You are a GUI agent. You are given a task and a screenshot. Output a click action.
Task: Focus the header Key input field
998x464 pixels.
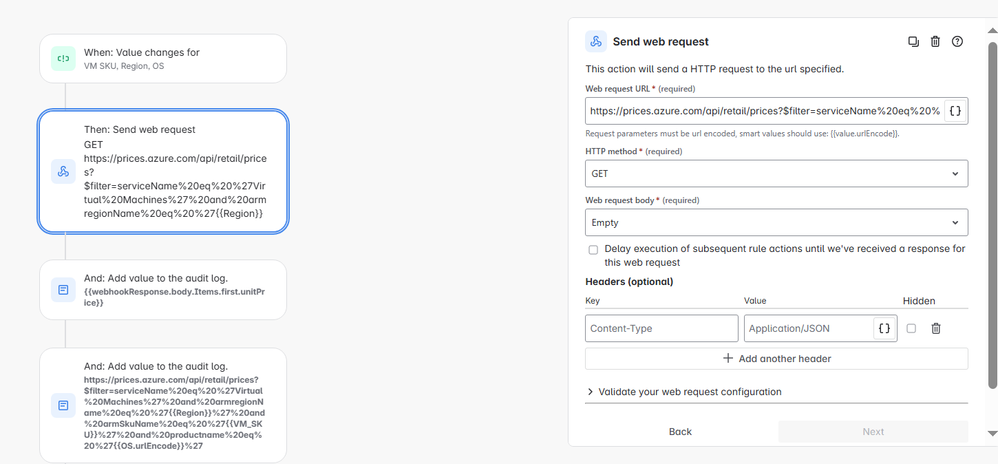(661, 328)
